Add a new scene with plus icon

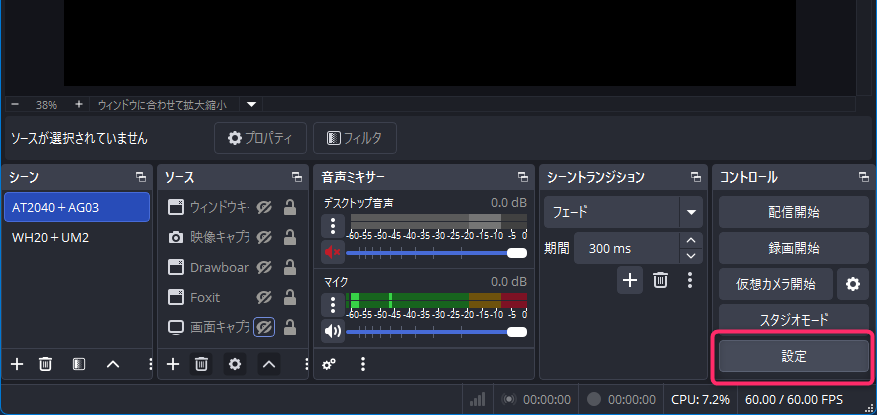pos(16,364)
